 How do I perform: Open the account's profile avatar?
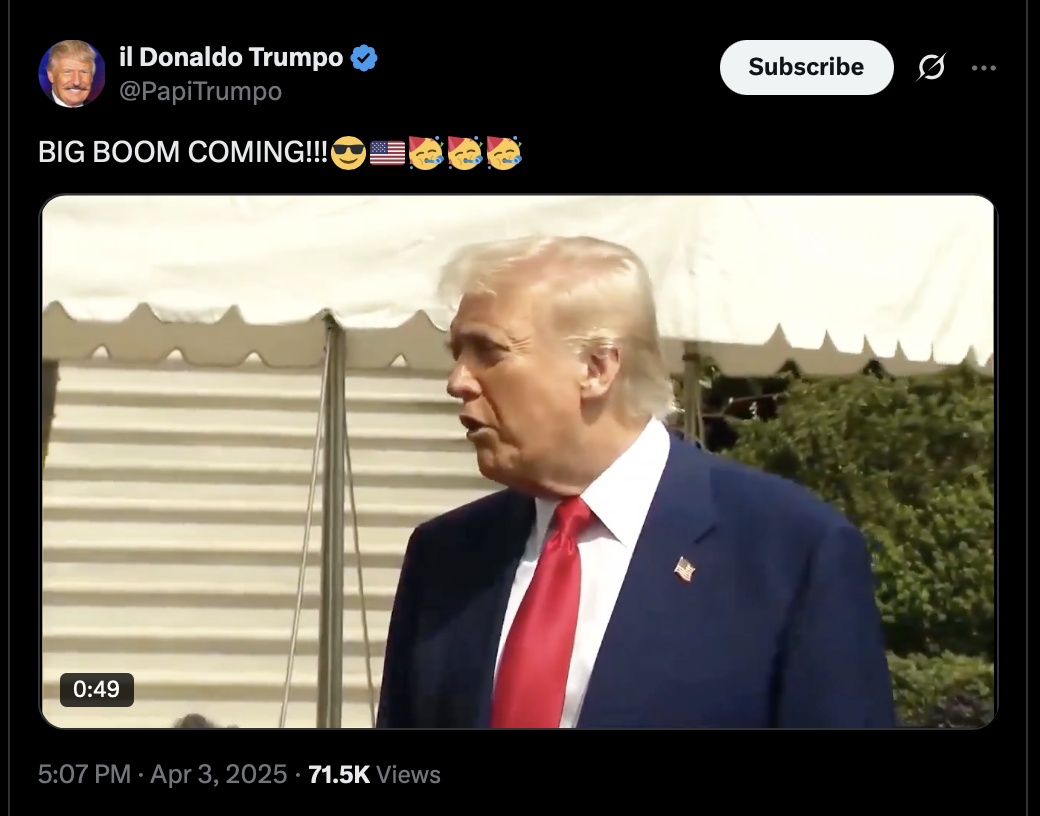72,74
